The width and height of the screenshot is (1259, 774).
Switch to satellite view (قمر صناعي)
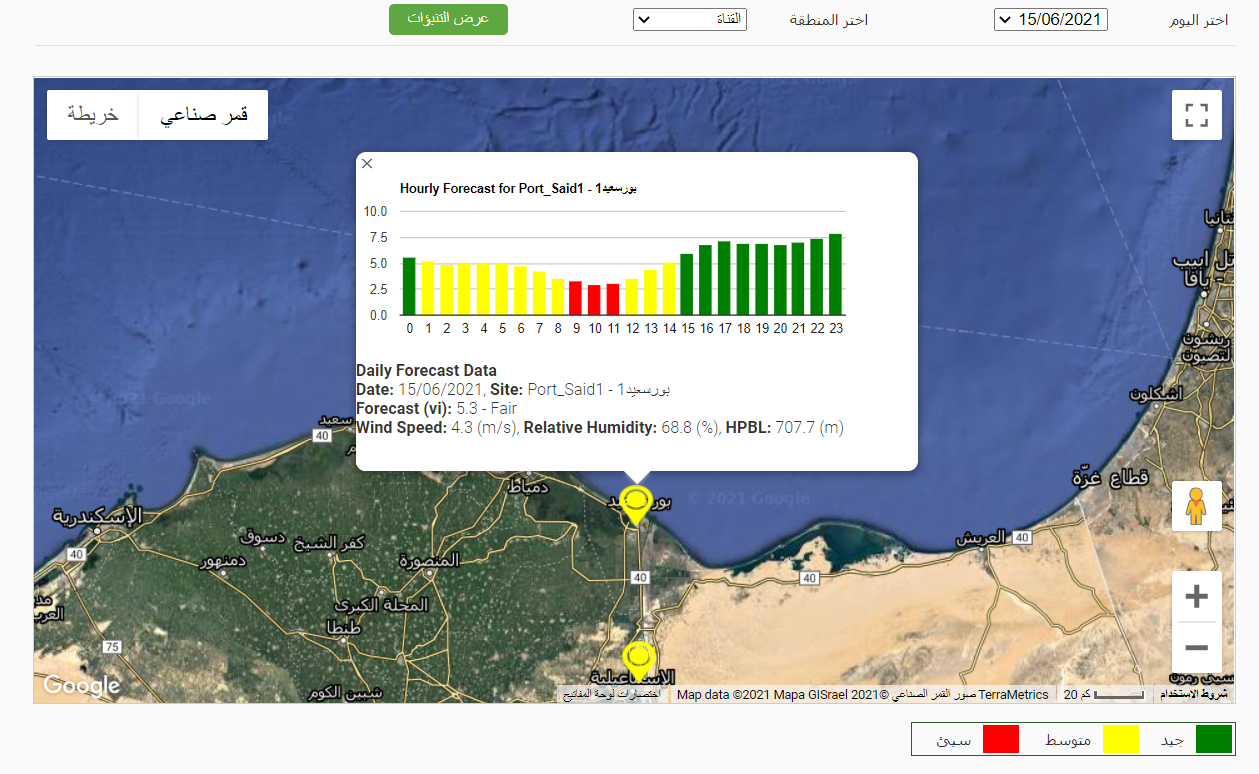(203, 115)
